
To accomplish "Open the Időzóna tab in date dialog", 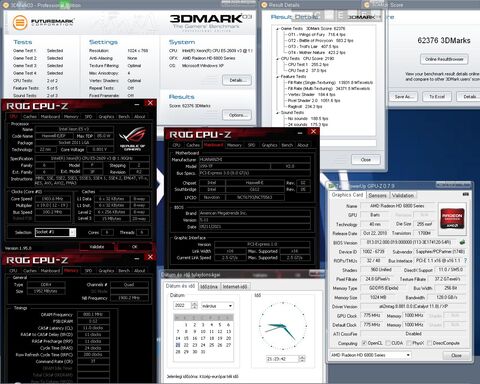I will 209,287.
